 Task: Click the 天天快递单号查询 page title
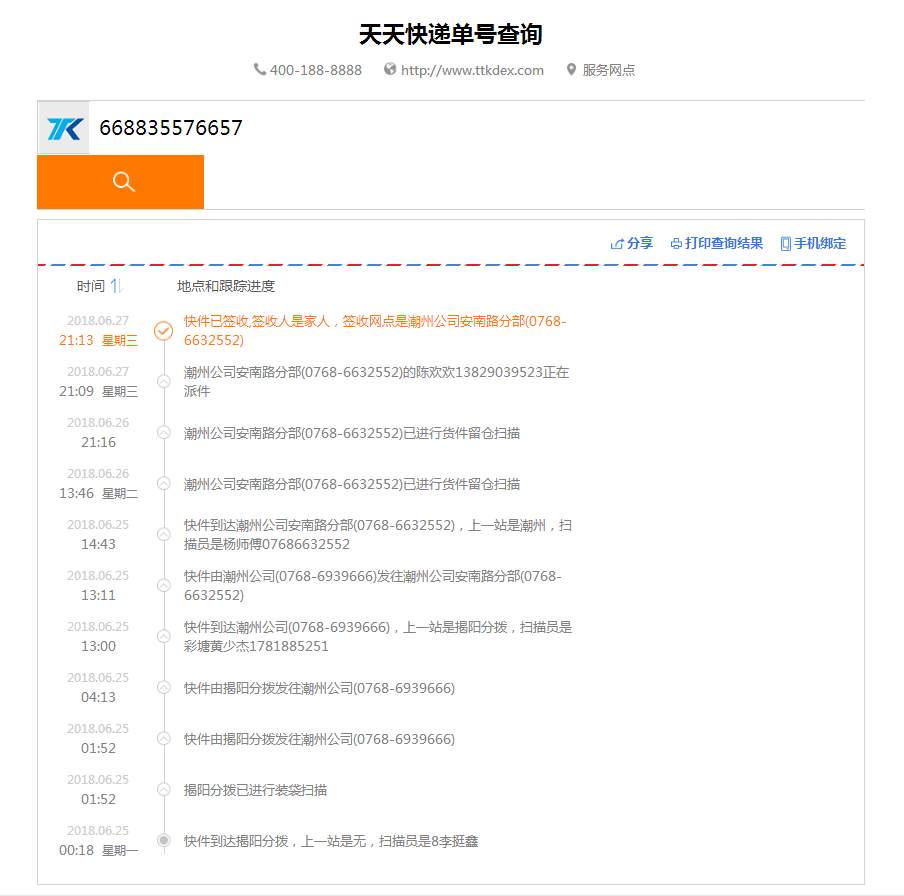tap(451, 34)
